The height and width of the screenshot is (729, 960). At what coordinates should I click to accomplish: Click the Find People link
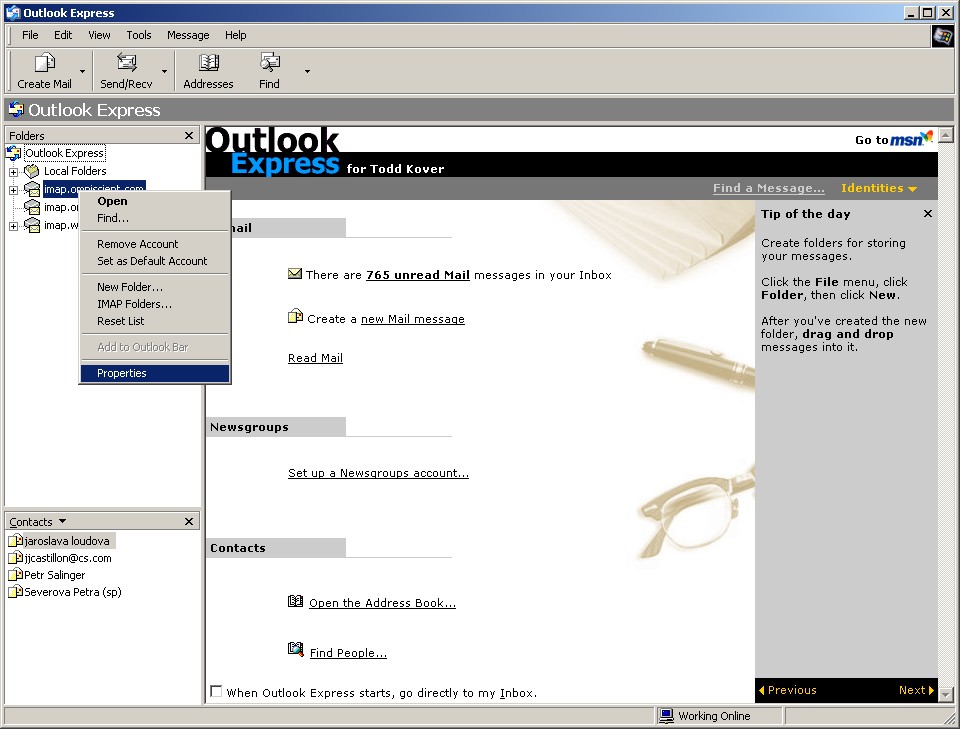pyautogui.click(x=348, y=653)
